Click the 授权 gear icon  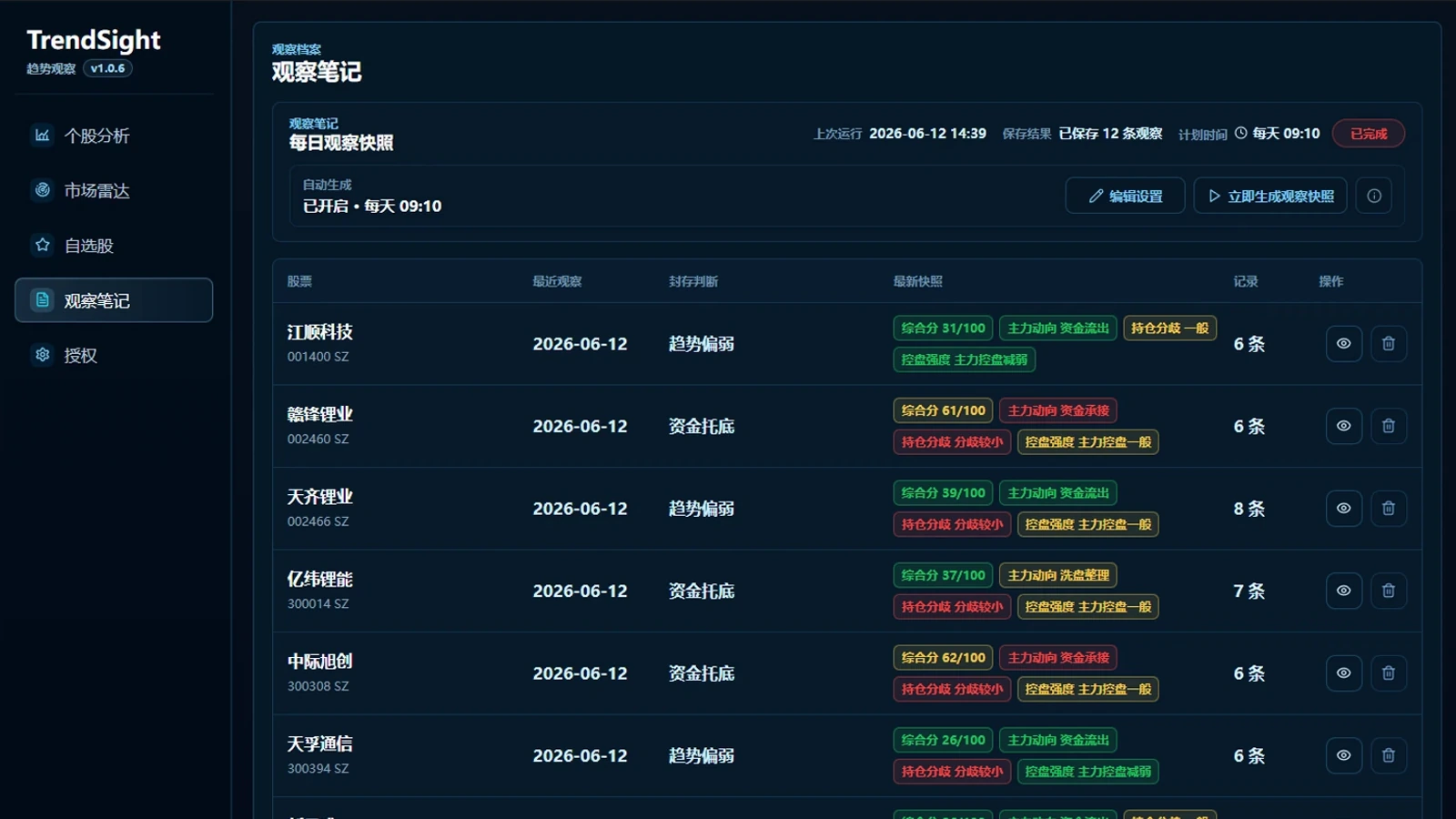(x=42, y=354)
